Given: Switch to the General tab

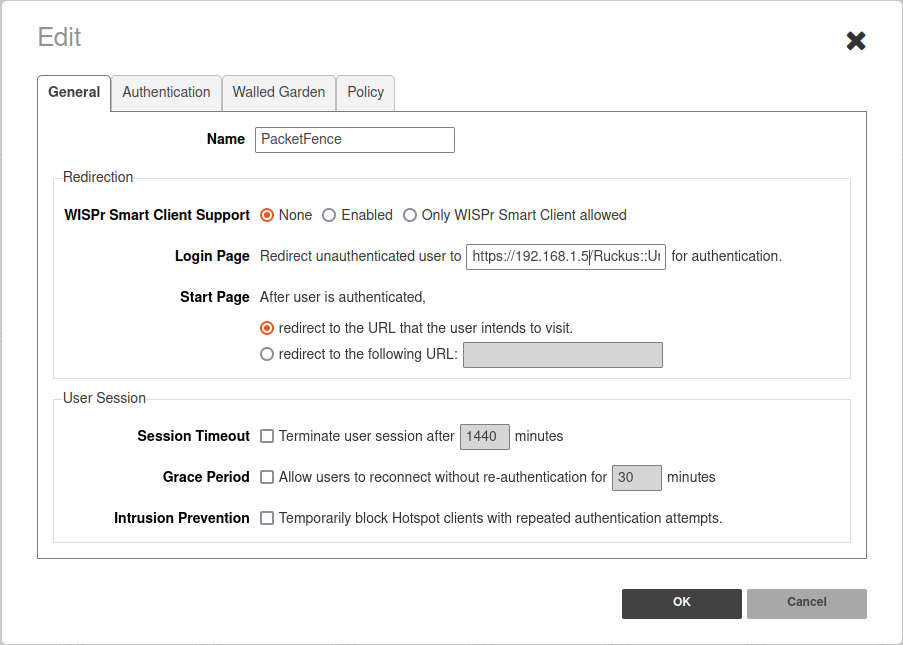Looking at the screenshot, I should point(74,93).
